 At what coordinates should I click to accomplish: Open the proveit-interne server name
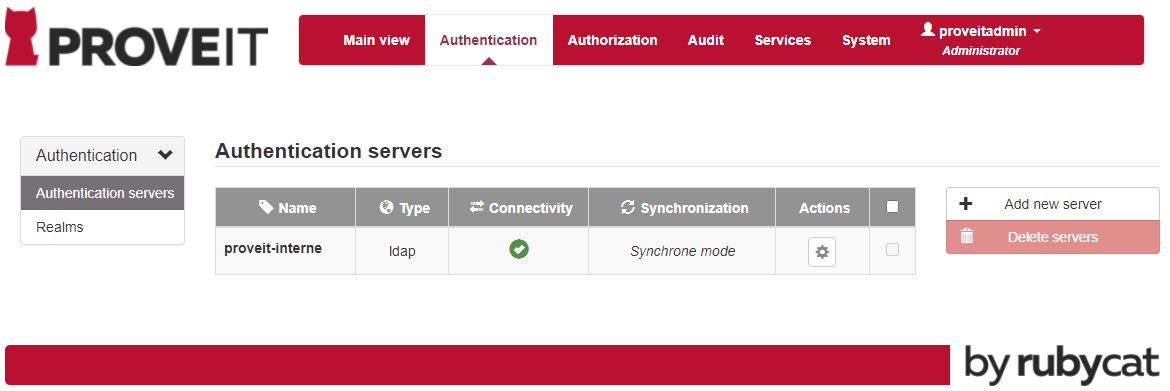pos(273,248)
